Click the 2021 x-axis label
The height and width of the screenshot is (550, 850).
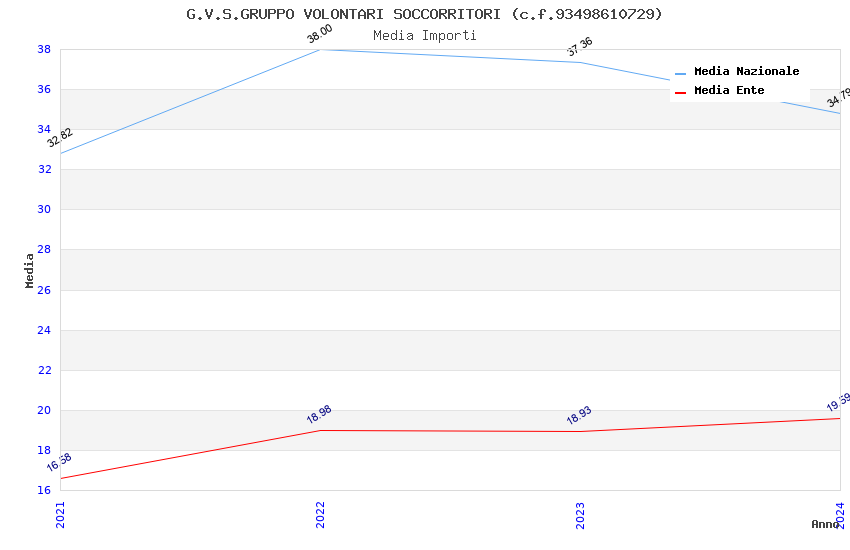pyautogui.click(x=60, y=515)
